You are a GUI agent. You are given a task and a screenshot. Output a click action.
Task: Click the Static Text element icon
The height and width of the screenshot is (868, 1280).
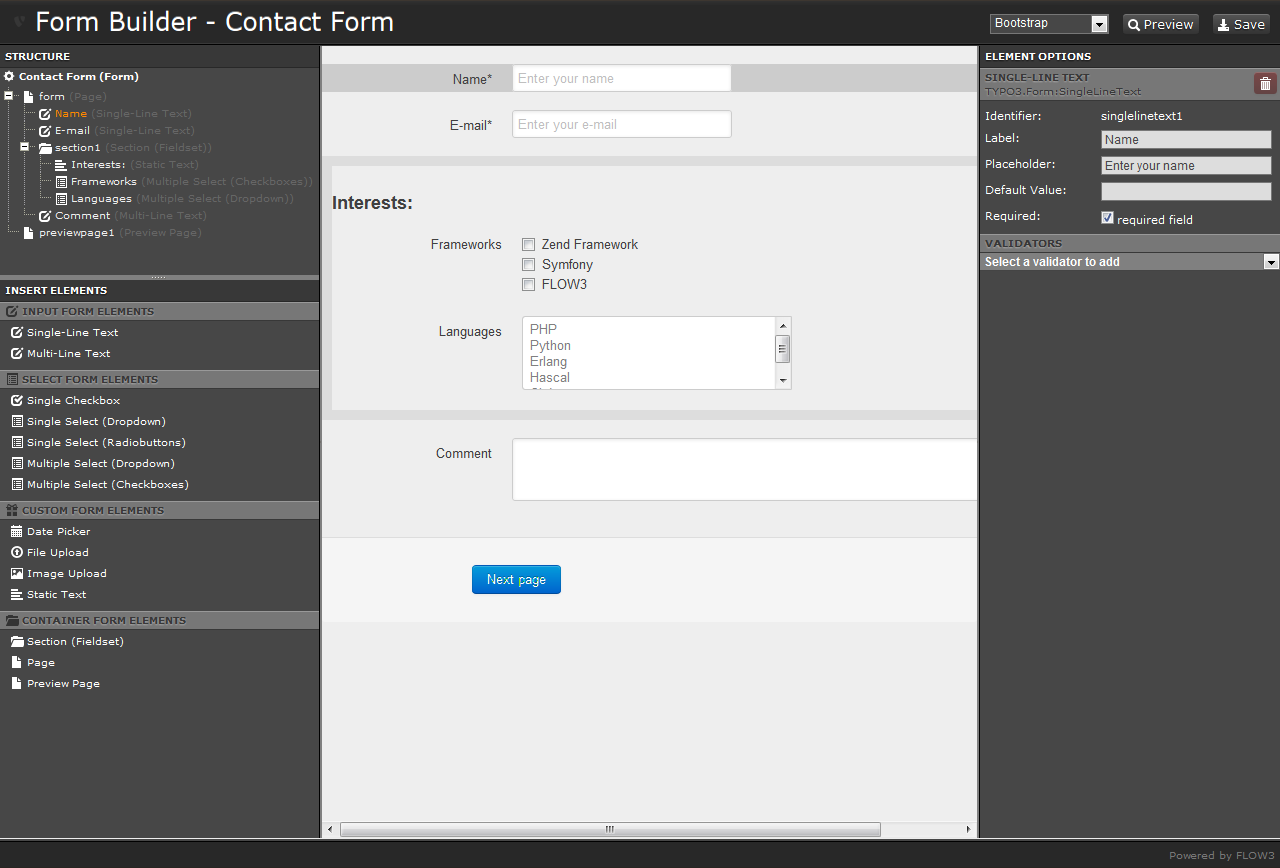click(17, 595)
